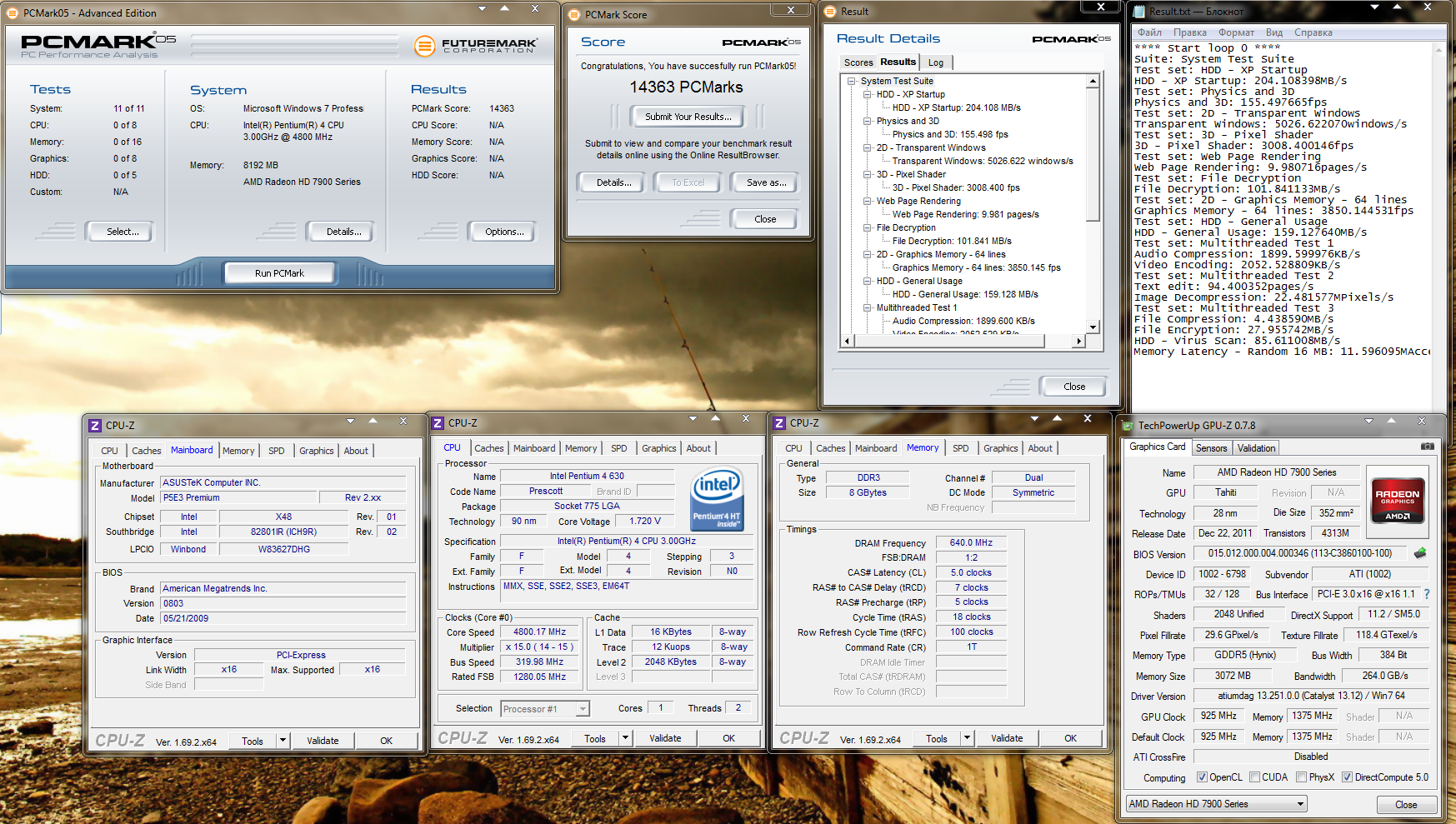Click the Result window title bar icon
Screen dimensions: 1456x824
pos(830,11)
